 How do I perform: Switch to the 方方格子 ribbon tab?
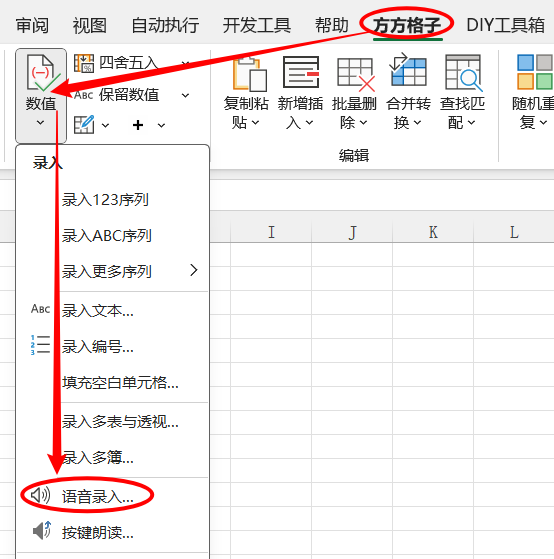coord(407,25)
